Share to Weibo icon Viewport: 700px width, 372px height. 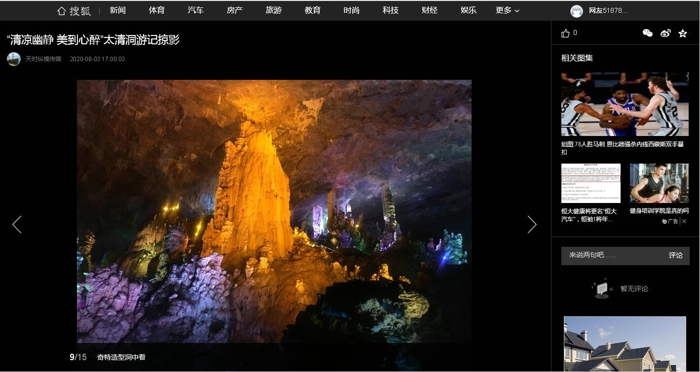point(666,33)
